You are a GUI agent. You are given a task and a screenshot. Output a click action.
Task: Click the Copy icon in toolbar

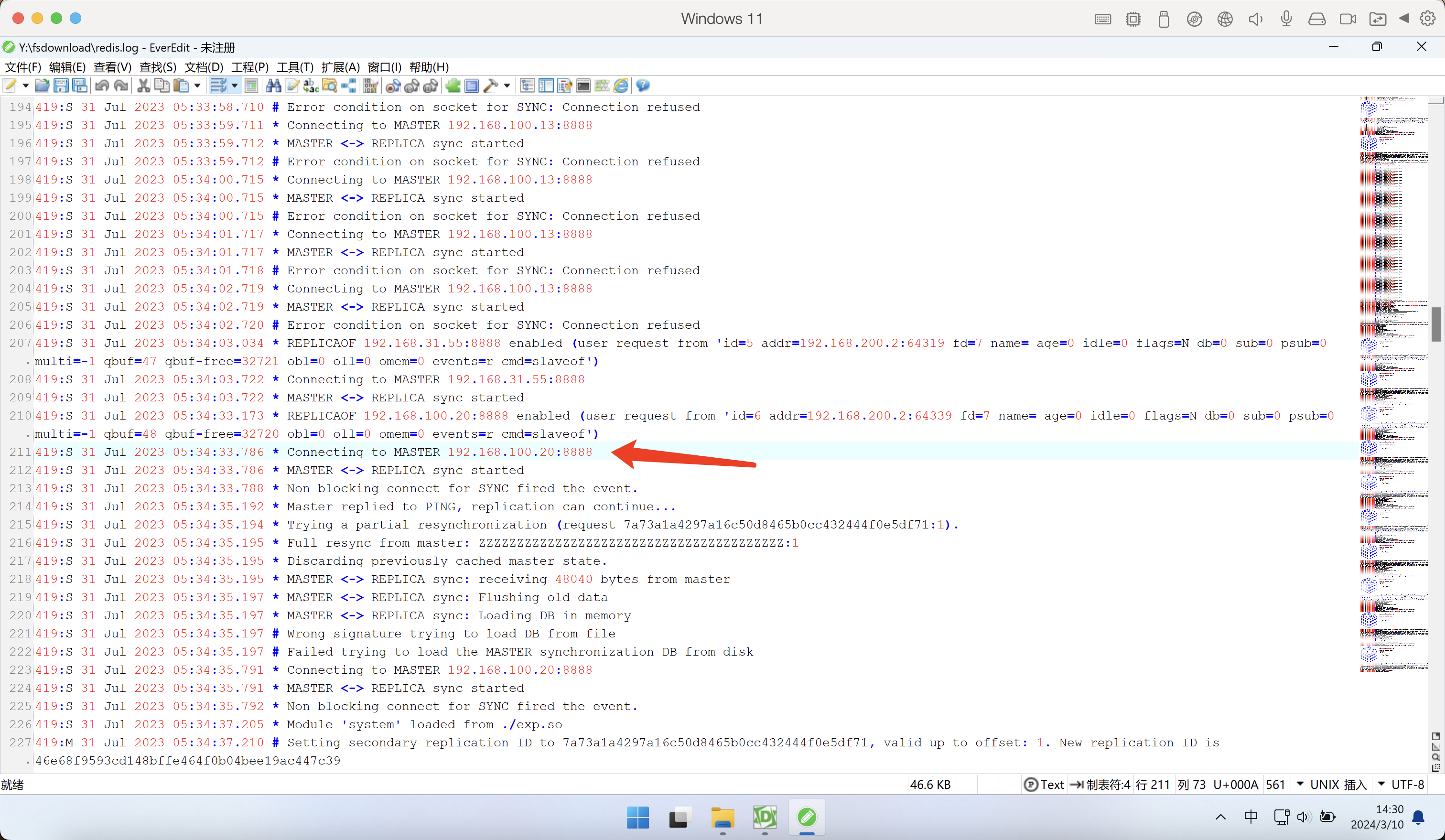(162, 86)
